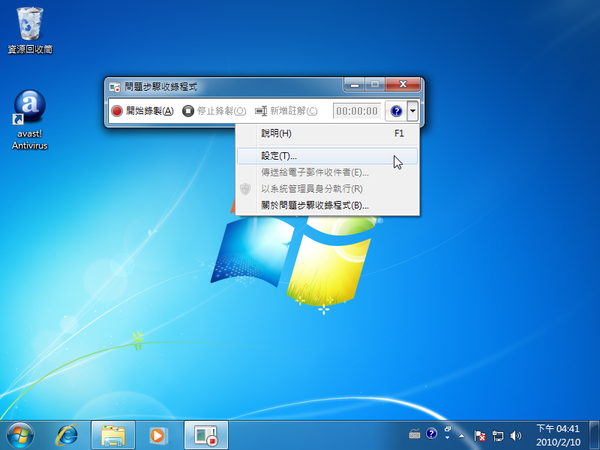Show hidden tray icons arrow
600x450 pixels.
[461, 435]
